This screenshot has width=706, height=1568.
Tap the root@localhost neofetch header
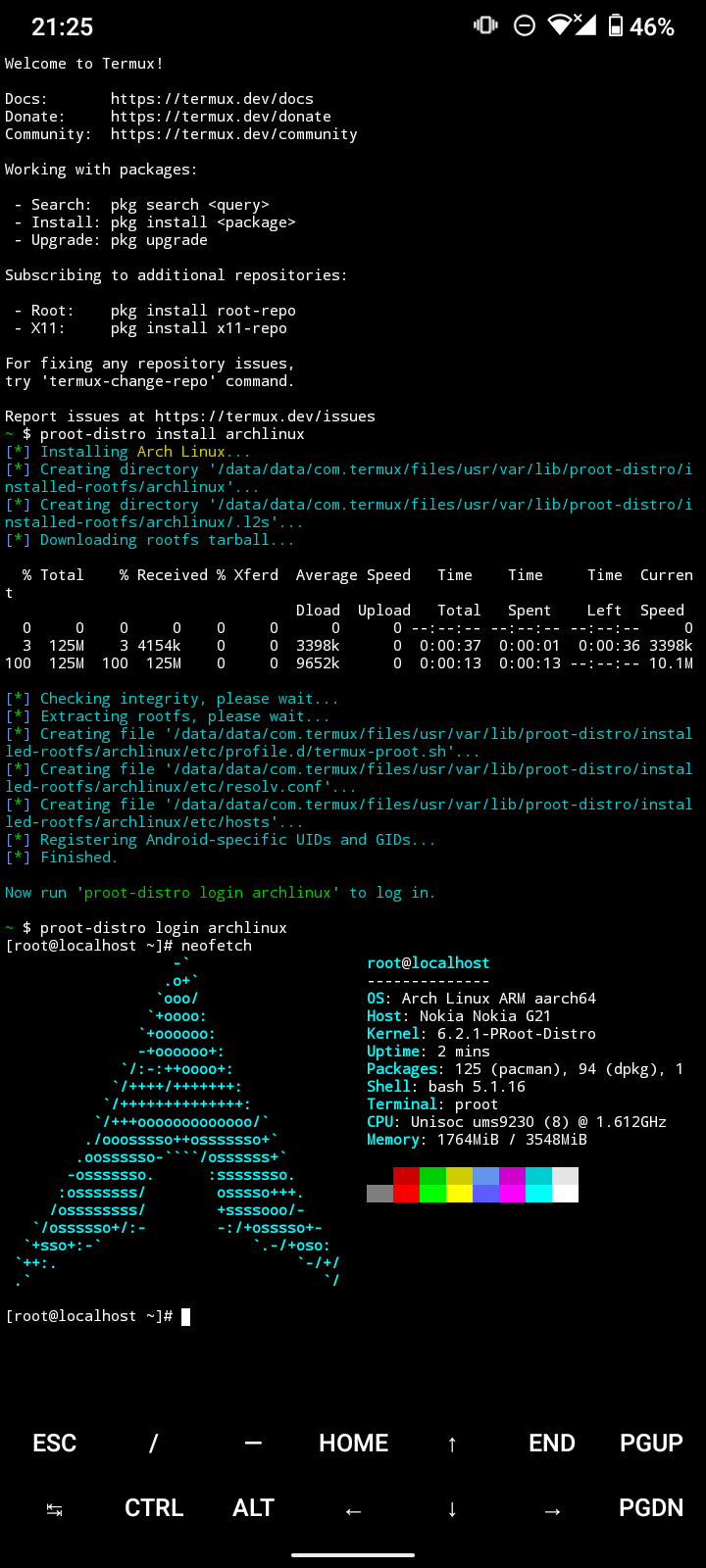tap(429, 963)
